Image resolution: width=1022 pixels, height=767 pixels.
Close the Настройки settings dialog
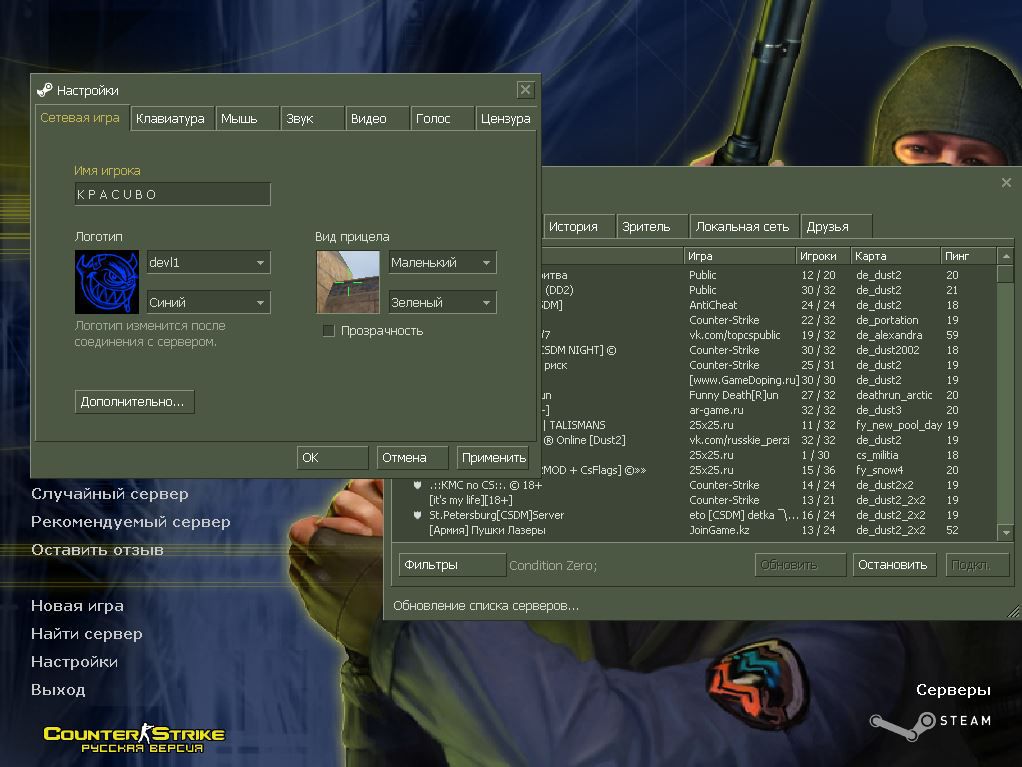click(525, 90)
